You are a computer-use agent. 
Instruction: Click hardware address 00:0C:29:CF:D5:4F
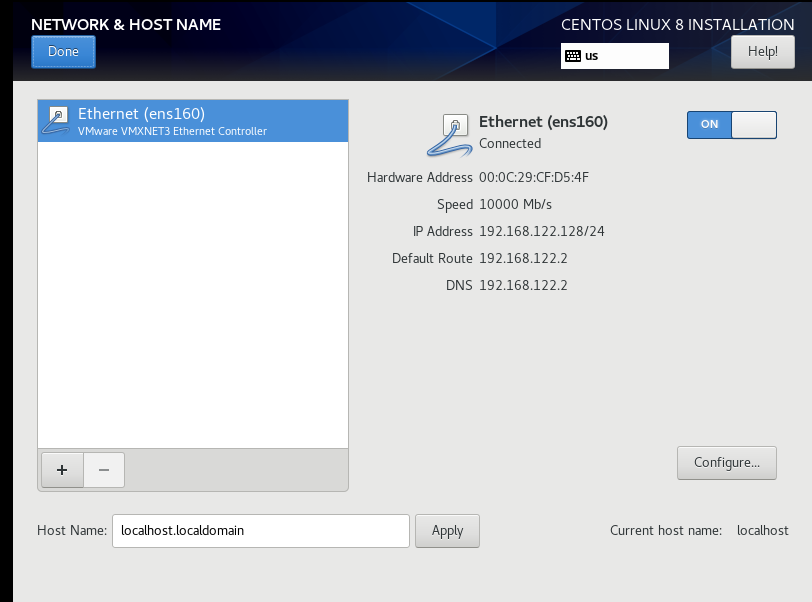[x=534, y=177]
